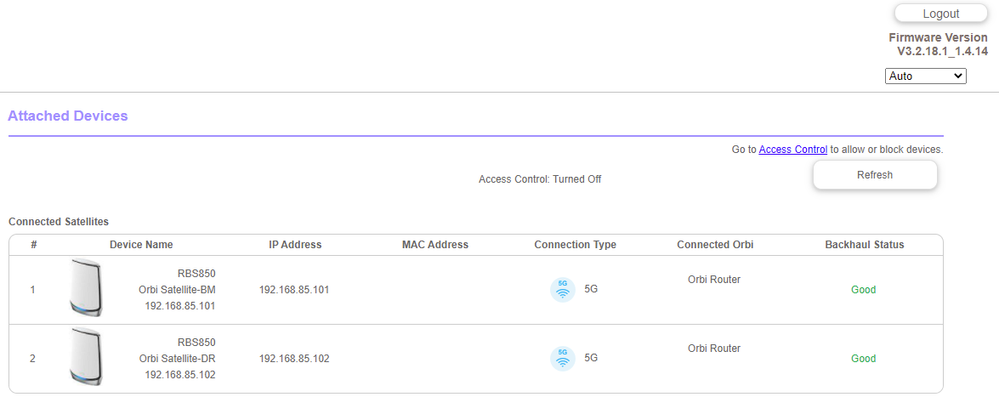
Task: Click the Connection Type column header
Action: (575, 244)
